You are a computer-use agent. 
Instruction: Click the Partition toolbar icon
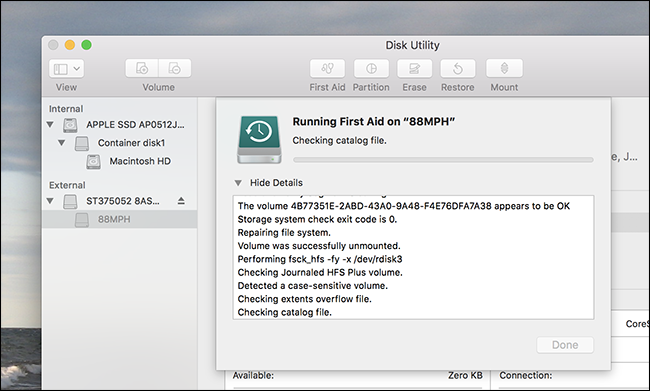point(371,68)
